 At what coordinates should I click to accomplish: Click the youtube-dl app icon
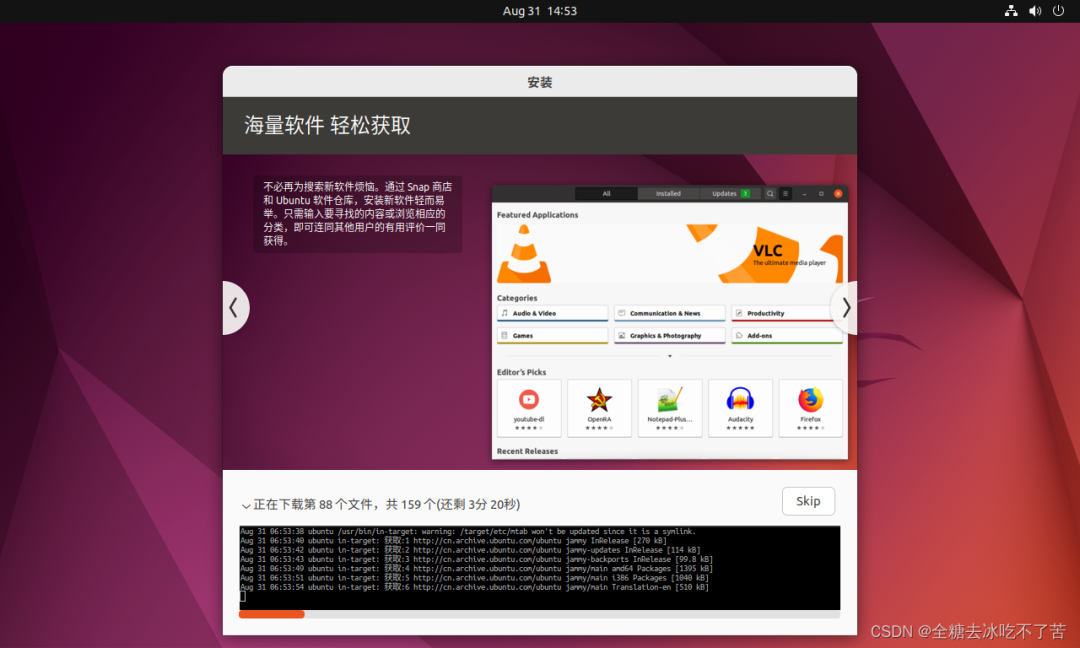[x=529, y=400]
